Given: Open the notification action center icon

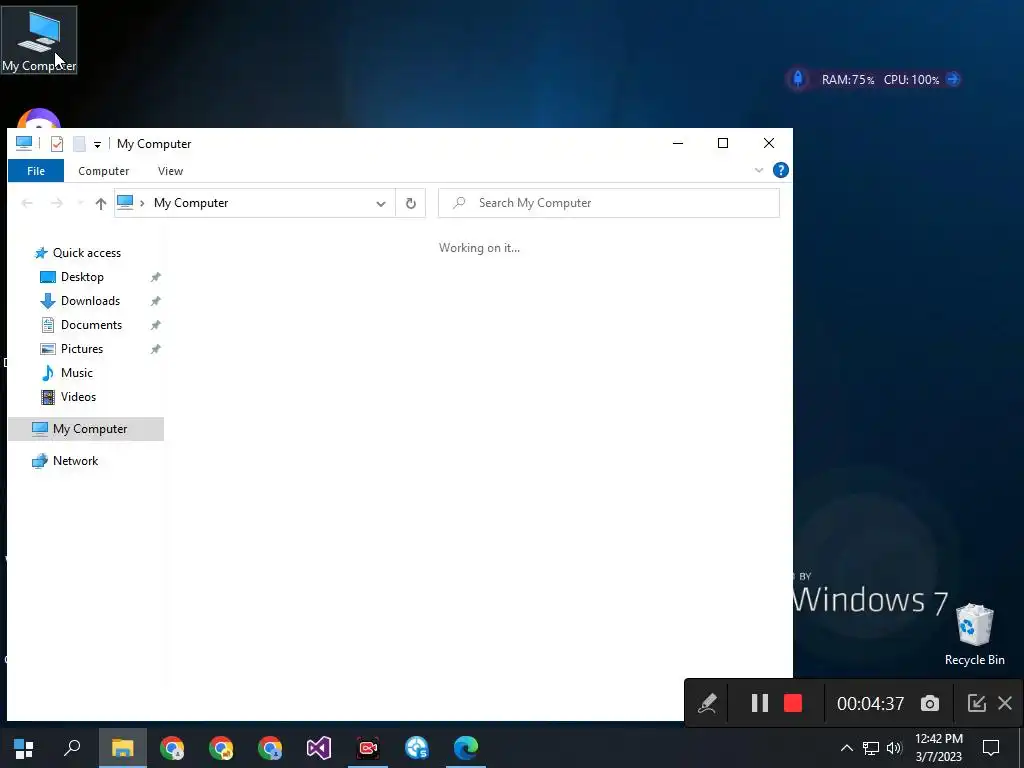Looking at the screenshot, I should [991, 748].
